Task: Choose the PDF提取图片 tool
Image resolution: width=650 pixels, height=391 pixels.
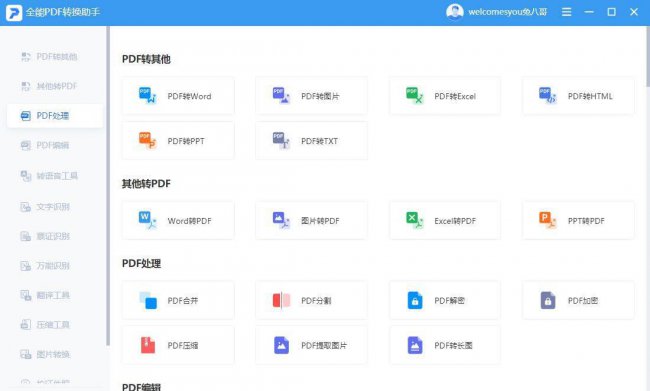Action: (311, 345)
